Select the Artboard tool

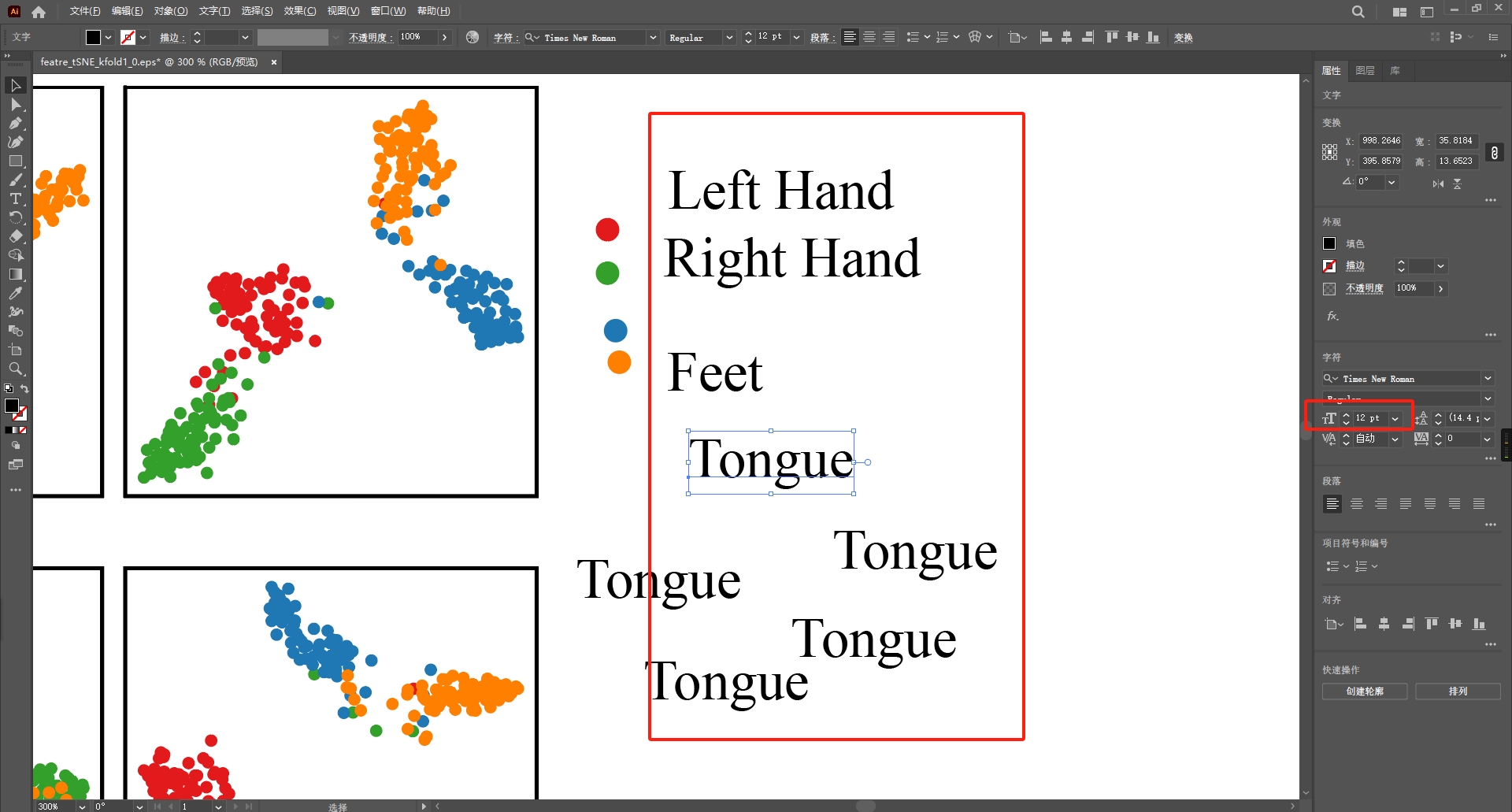point(16,350)
